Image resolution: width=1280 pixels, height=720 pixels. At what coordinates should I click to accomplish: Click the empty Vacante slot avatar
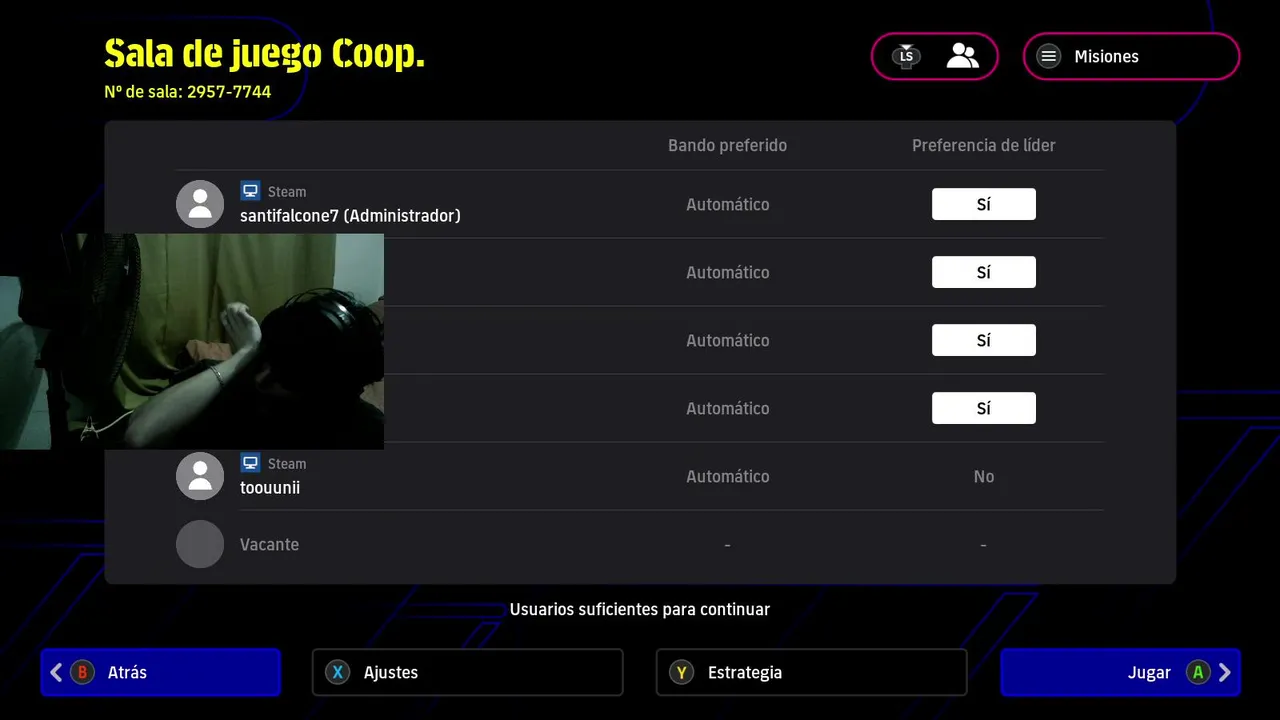pyautogui.click(x=200, y=544)
